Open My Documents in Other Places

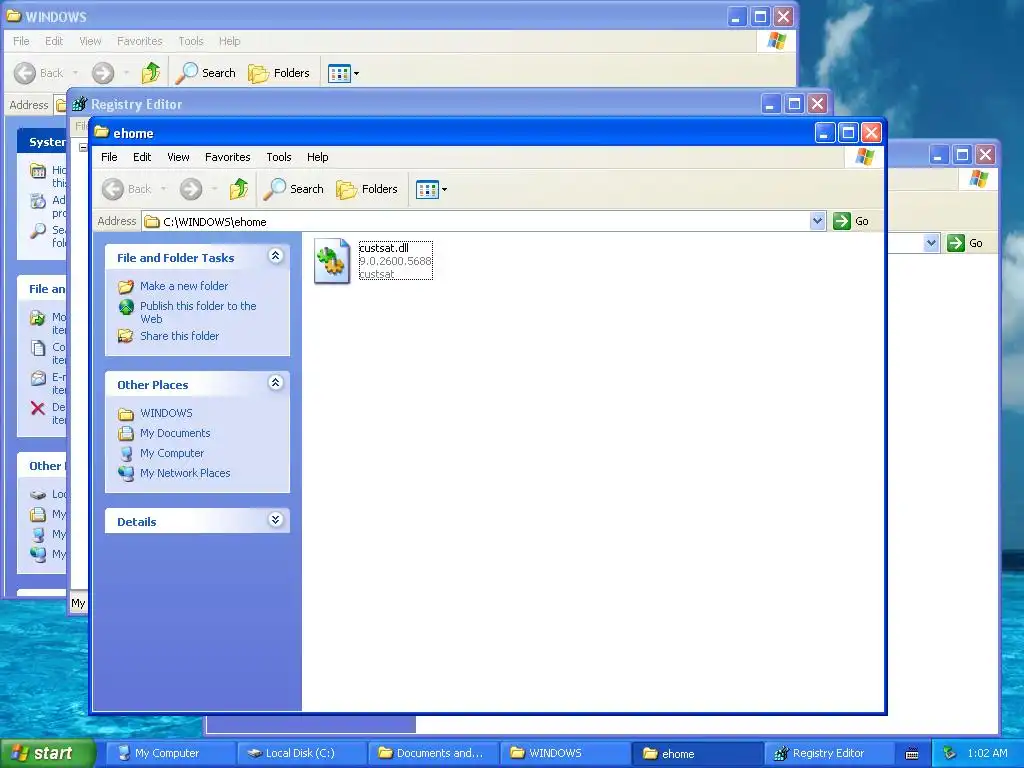175,434
